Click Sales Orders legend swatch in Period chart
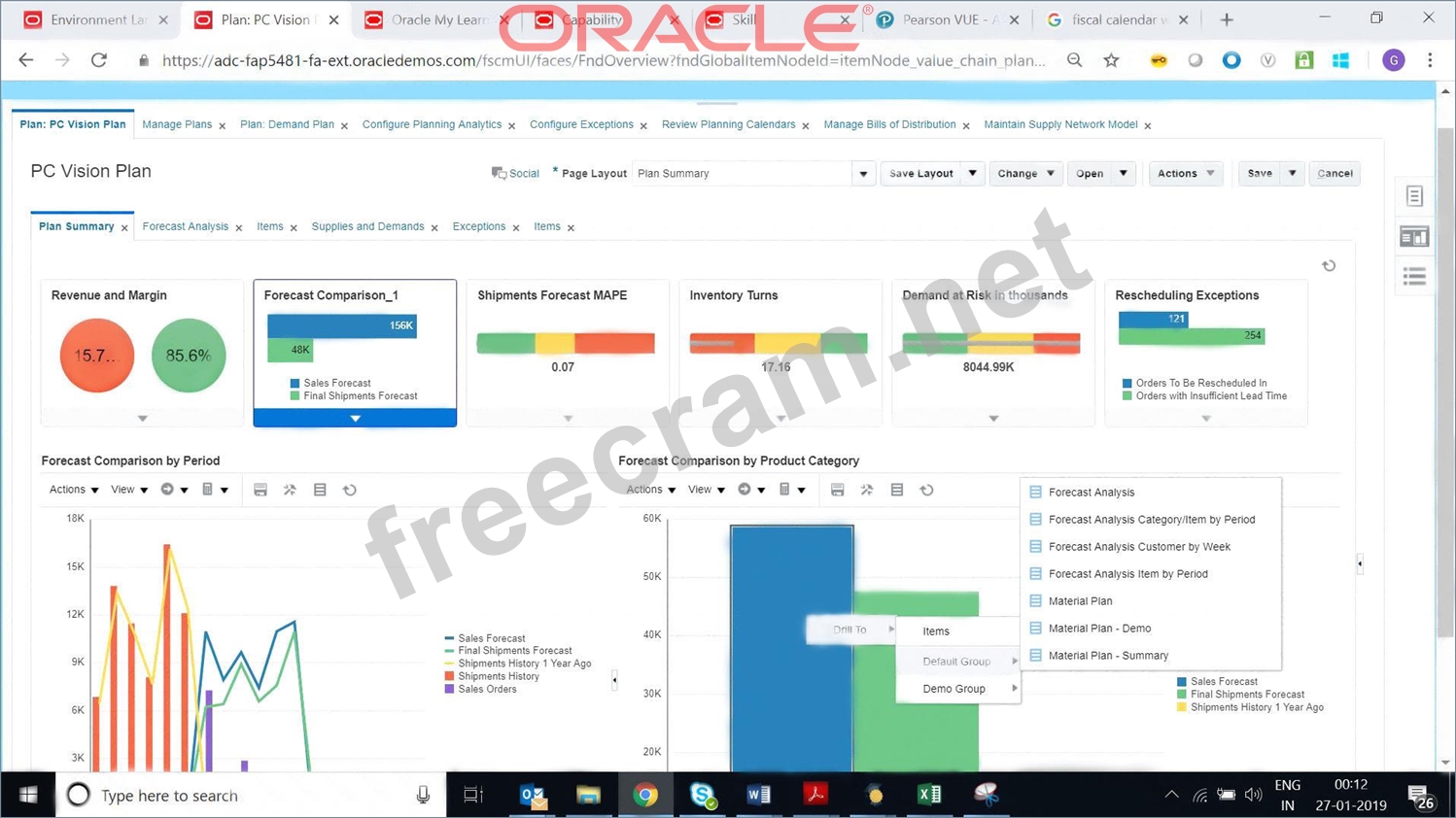Viewport: 1456px width, 818px height. coord(449,689)
